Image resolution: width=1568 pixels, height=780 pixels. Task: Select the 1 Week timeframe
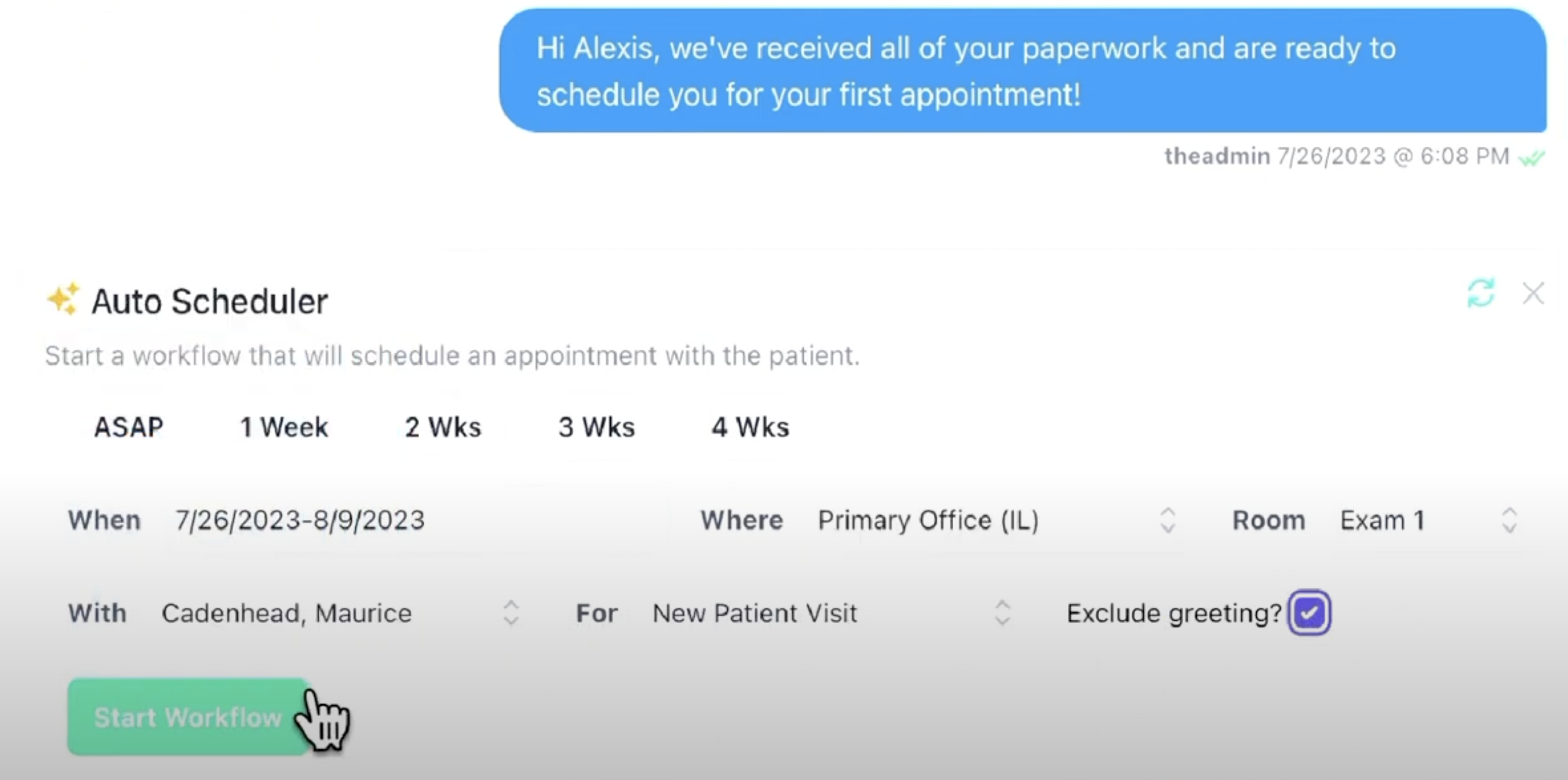pos(284,427)
